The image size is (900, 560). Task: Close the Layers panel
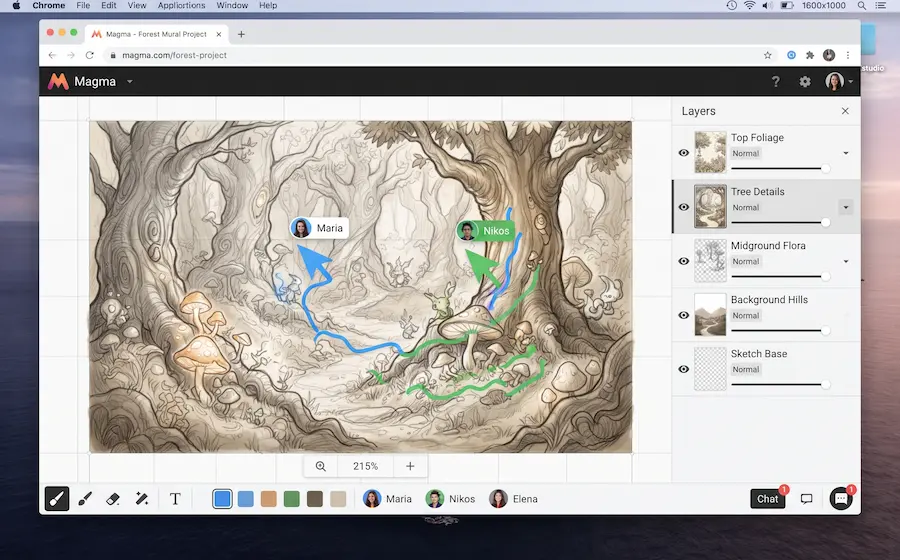click(x=845, y=111)
